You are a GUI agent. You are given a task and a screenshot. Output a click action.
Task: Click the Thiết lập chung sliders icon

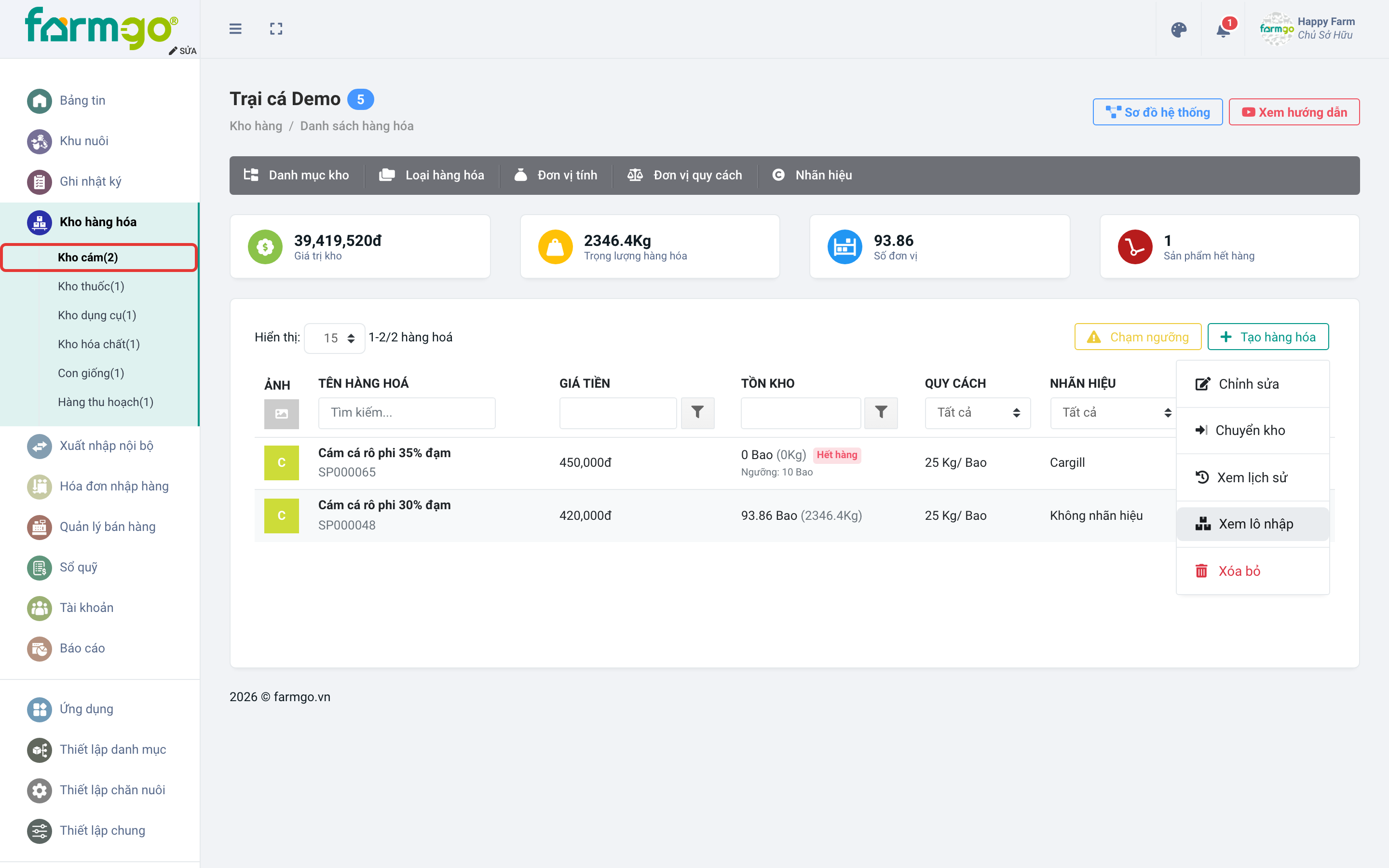click(39, 831)
